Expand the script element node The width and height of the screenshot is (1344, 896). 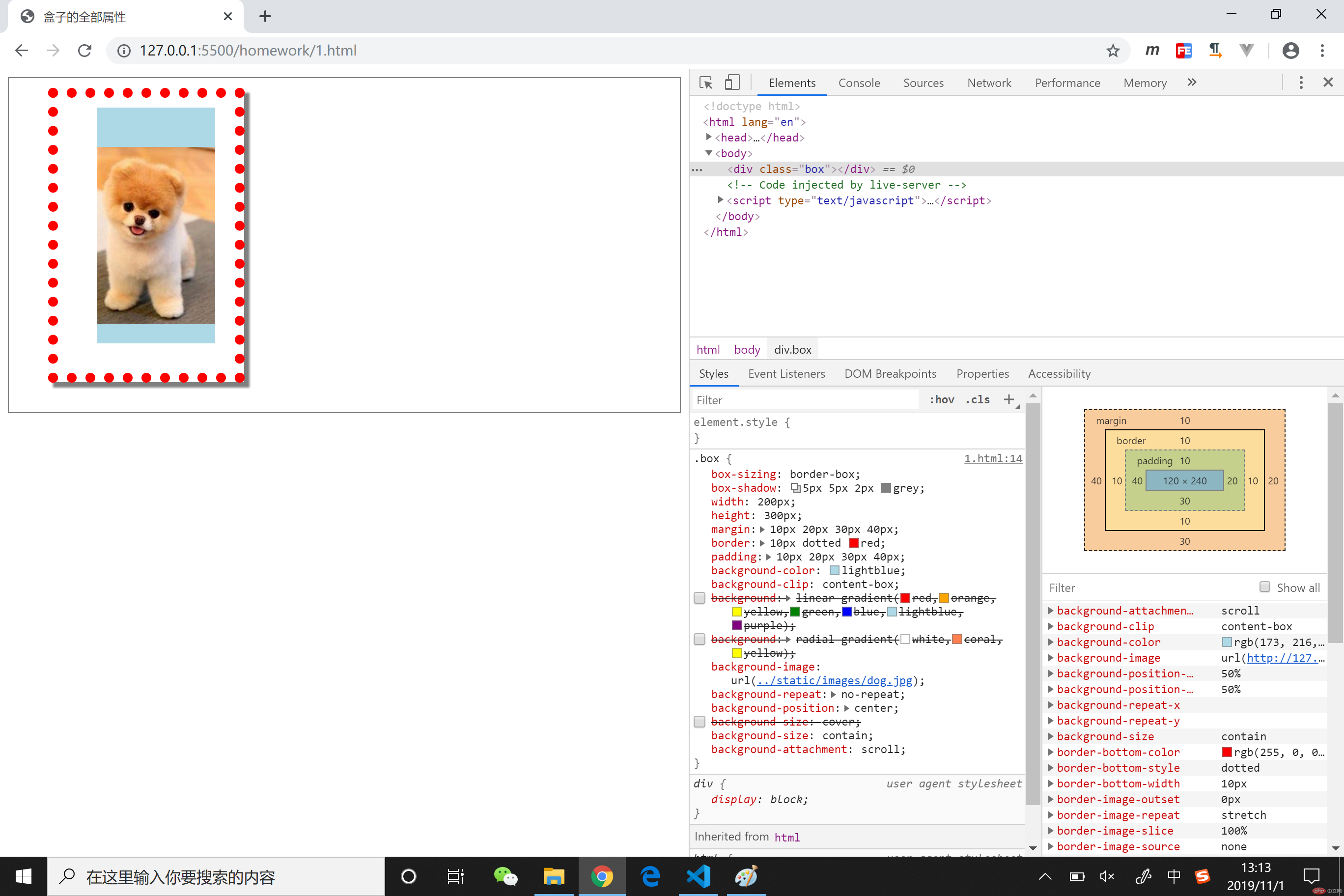721,200
